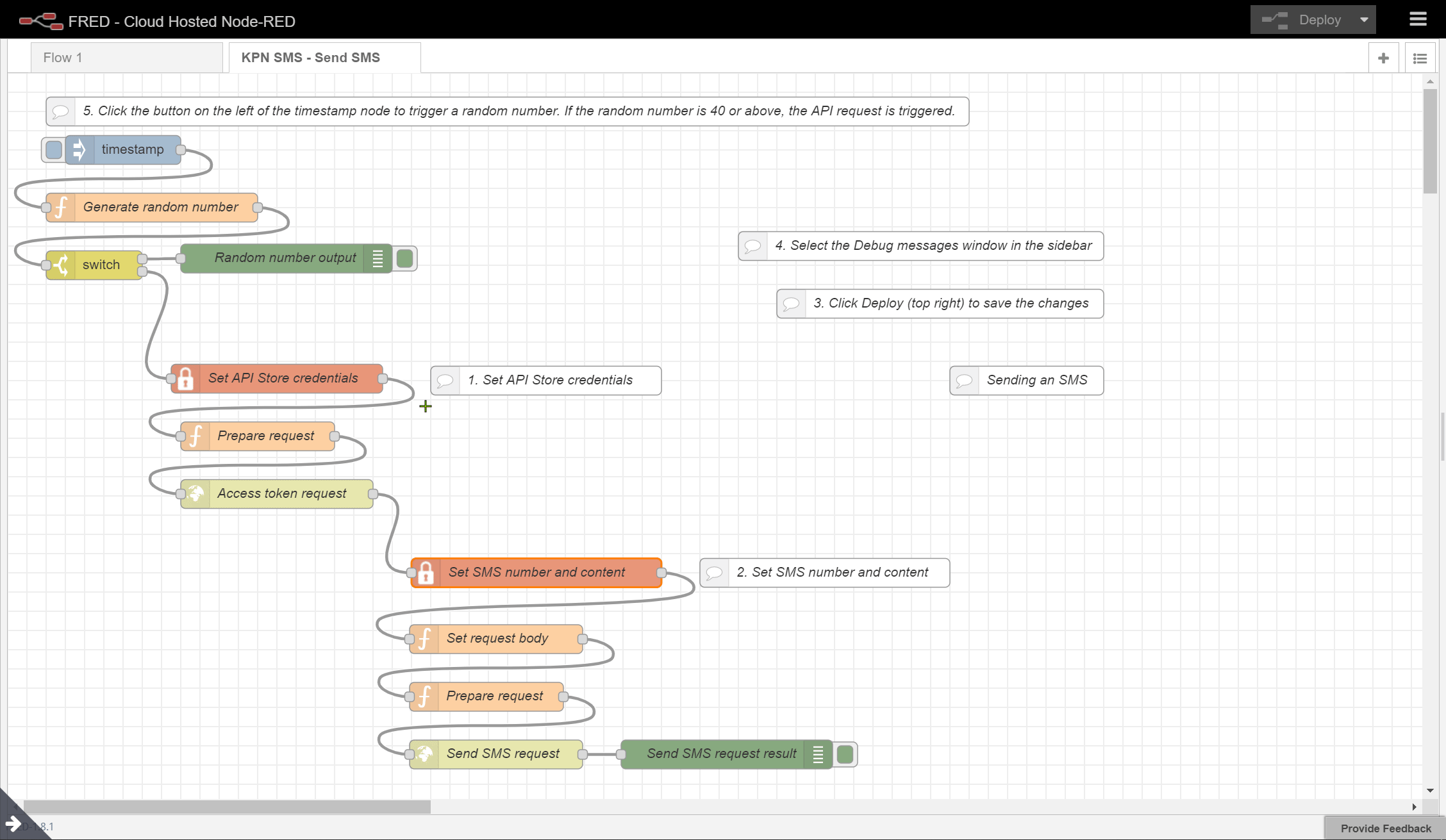This screenshot has height=840, width=1446.
Task: Click the timestamp inject trigger button
Action: (x=54, y=150)
